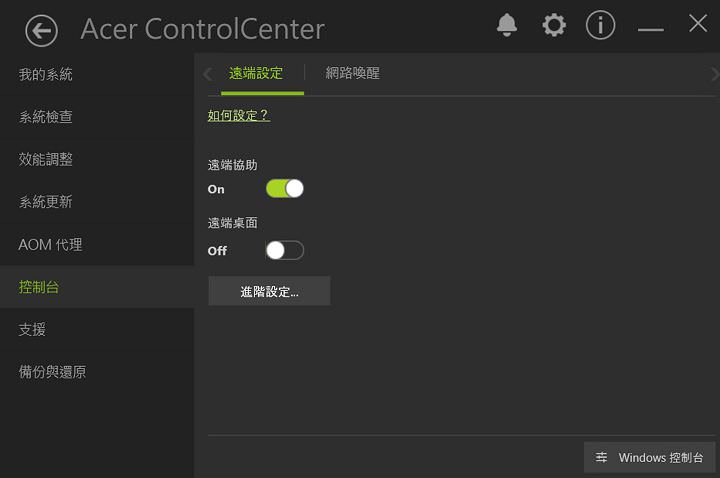
Task: Go to 我的系統 in sidebar
Action: point(46,75)
